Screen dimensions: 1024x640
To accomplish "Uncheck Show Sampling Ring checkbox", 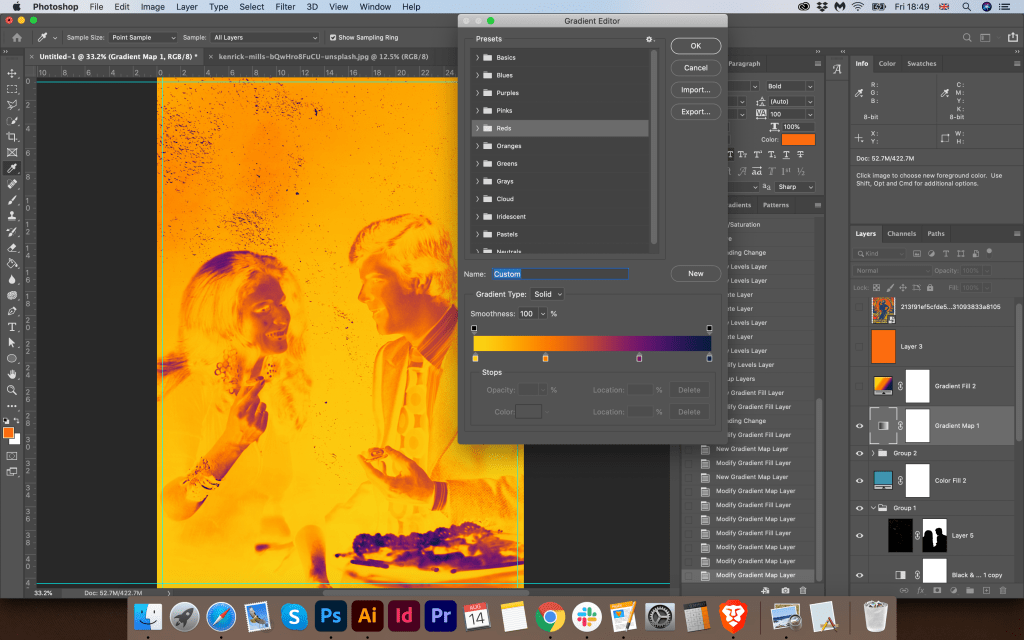I will 333,37.
